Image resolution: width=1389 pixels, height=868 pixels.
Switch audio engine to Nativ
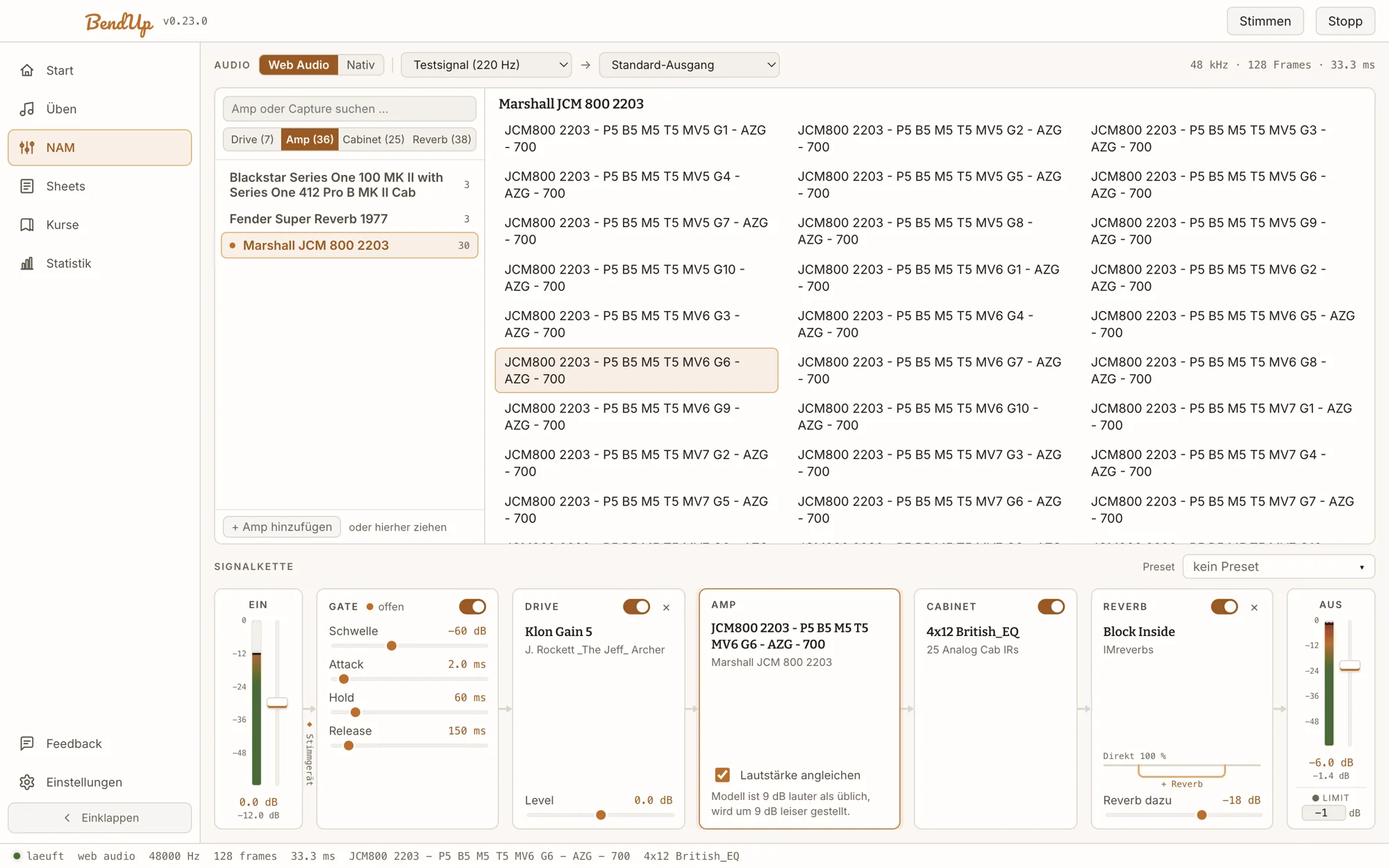point(360,65)
